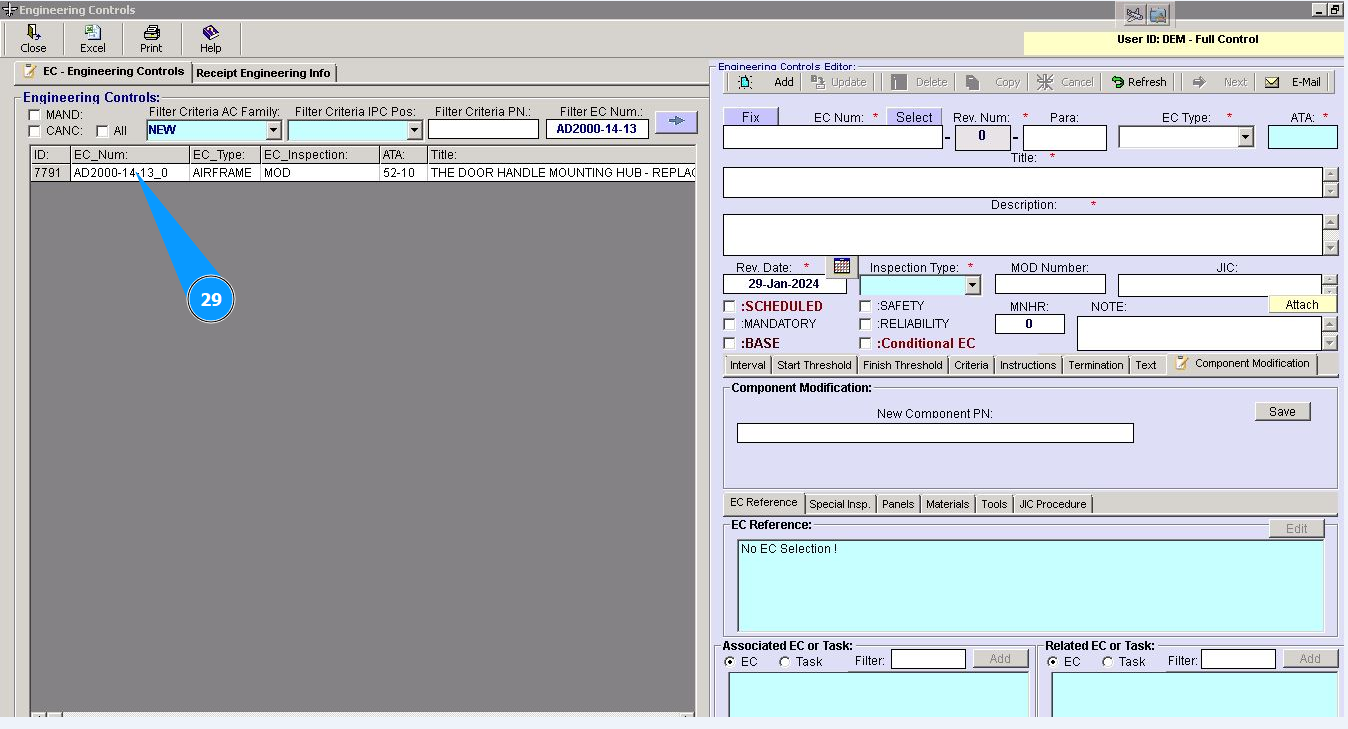Click the blue arrow filter apply button
The image size is (1348, 729).
676,121
